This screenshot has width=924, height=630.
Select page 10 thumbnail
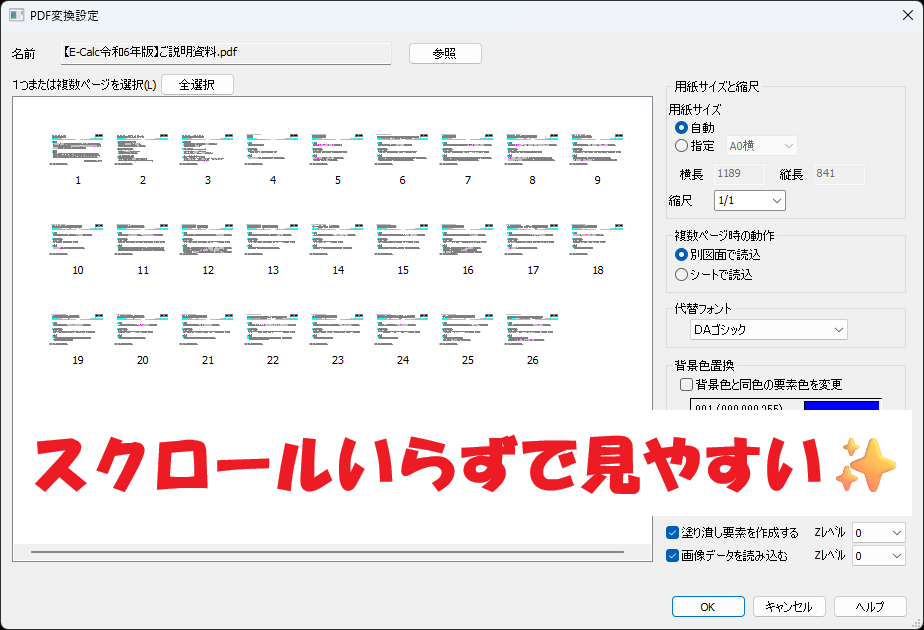77,240
